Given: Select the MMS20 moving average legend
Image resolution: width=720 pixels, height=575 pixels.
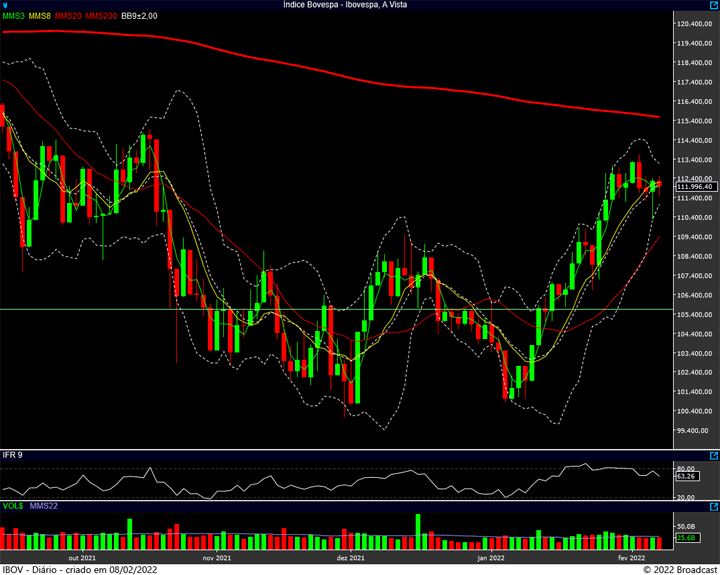Looking at the screenshot, I should point(68,16).
